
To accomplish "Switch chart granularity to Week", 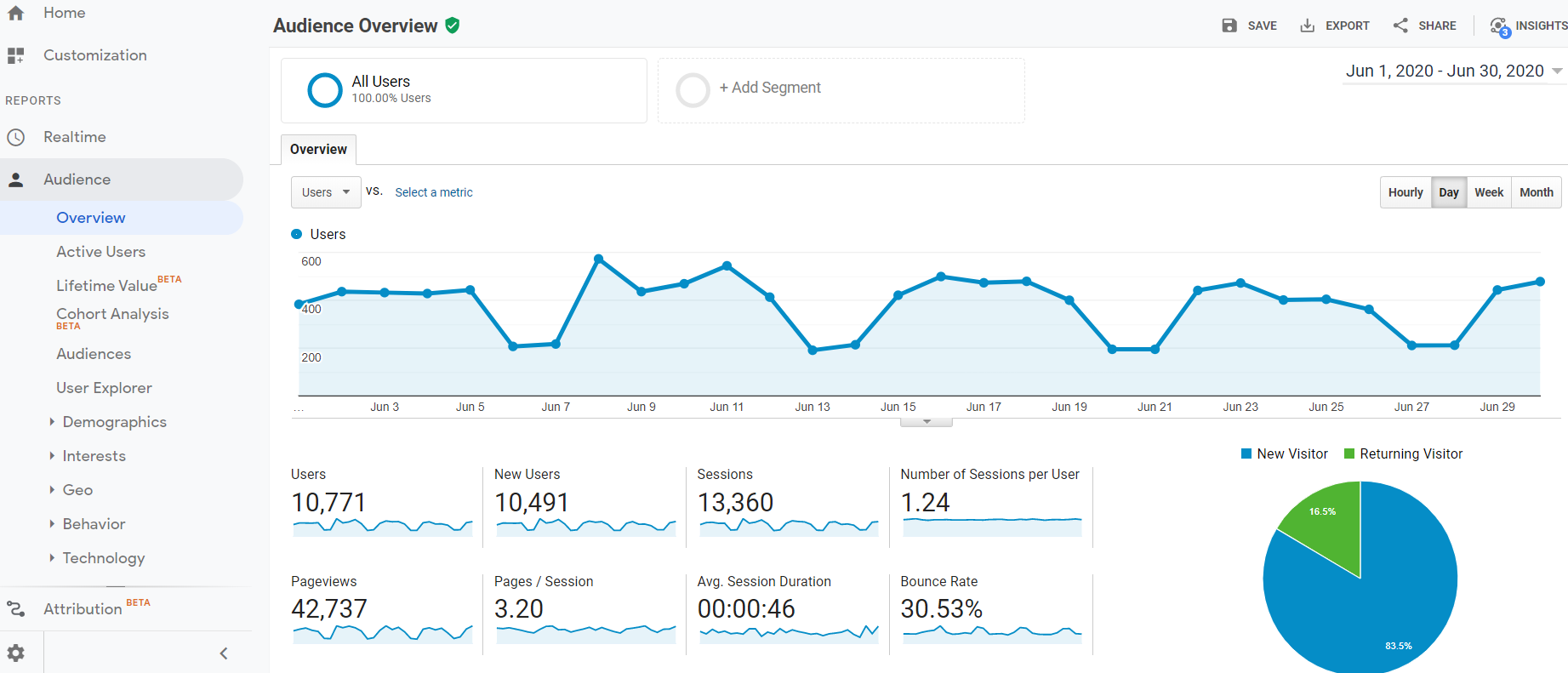I will [x=1489, y=192].
